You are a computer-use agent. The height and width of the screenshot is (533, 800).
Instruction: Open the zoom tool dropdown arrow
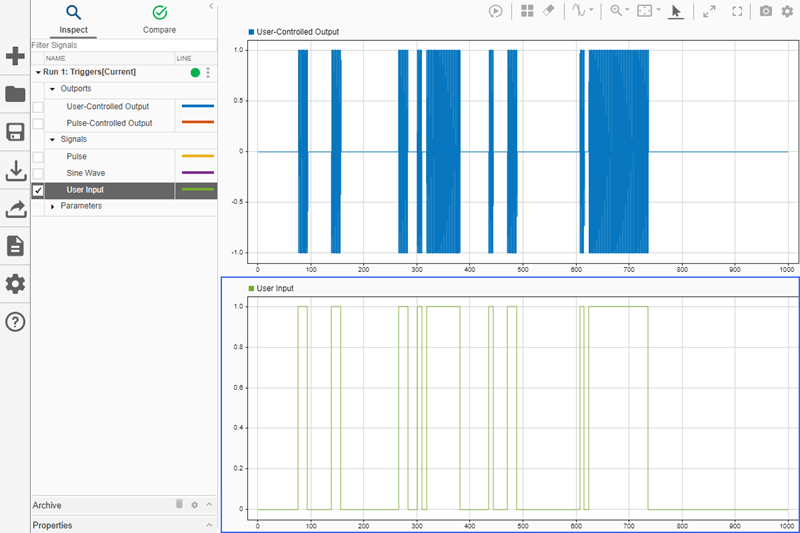[627, 11]
